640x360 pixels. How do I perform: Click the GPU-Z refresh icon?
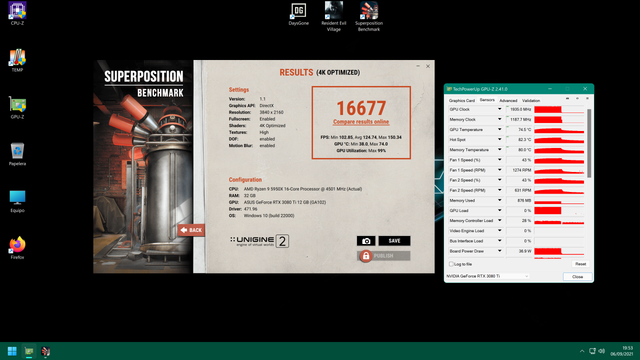click(x=577, y=99)
